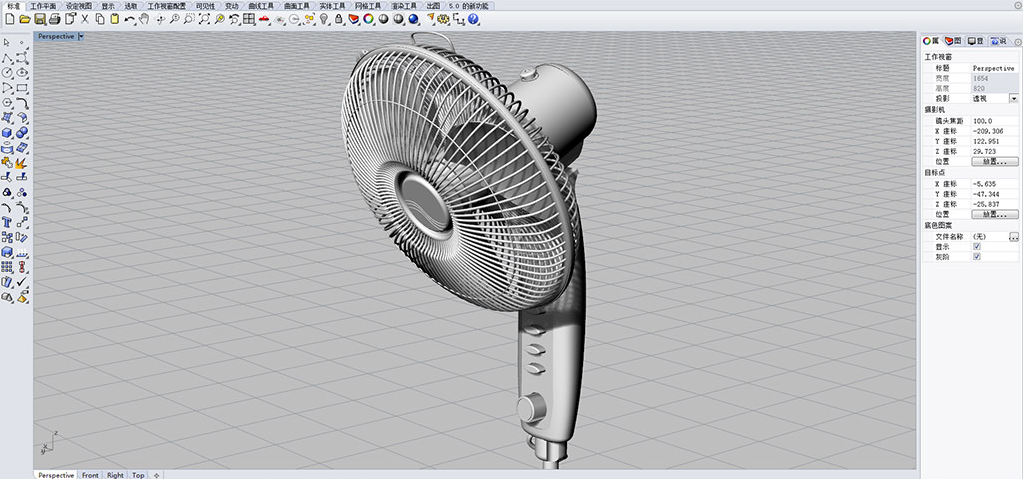The image size is (1023, 479).
Task: Select the Box solid tool
Action: click(7, 132)
